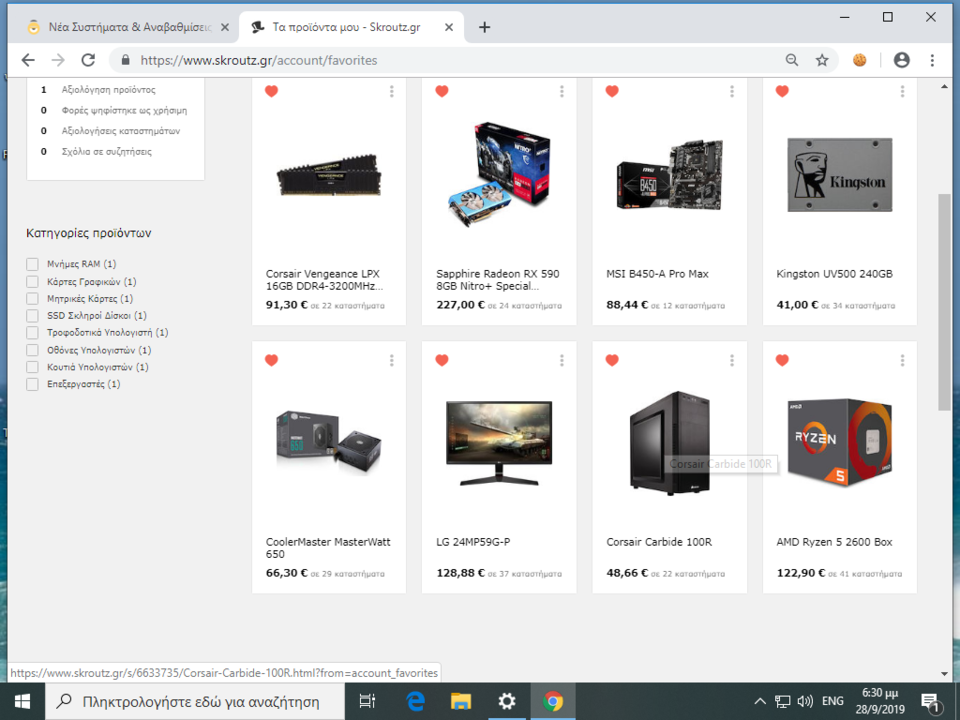Click the Sapphire Radeon graphics card image
Viewport: 960px width, 720px height.
[x=499, y=174]
